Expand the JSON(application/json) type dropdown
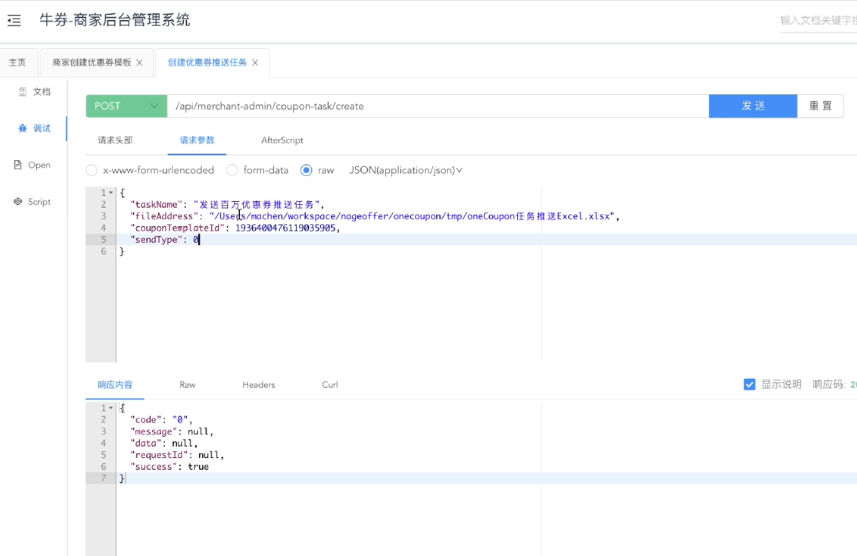The height and width of the screenshot is (556, 857). click(x=406, y=170)
